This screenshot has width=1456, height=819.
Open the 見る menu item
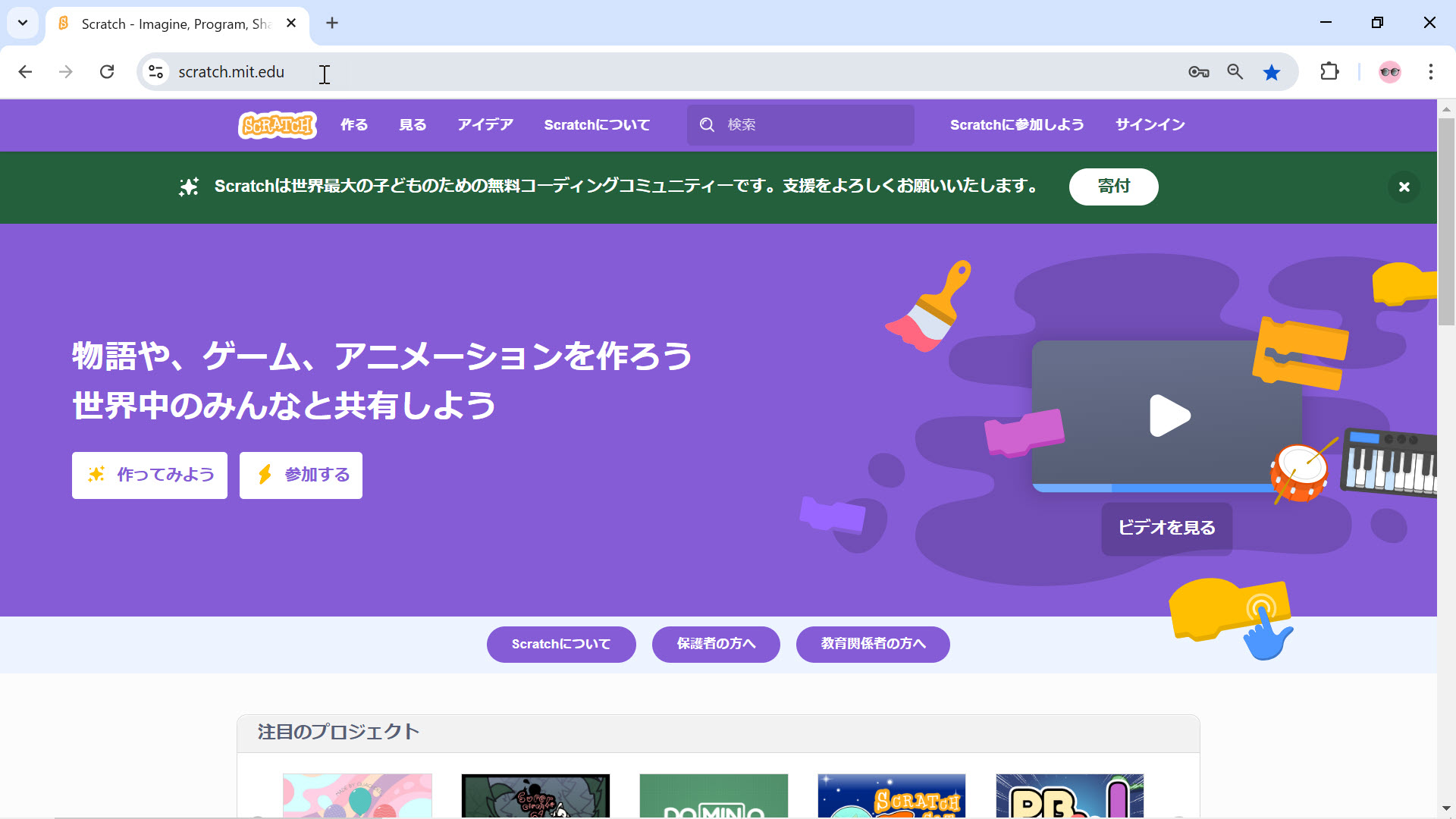tap(413, 124)
